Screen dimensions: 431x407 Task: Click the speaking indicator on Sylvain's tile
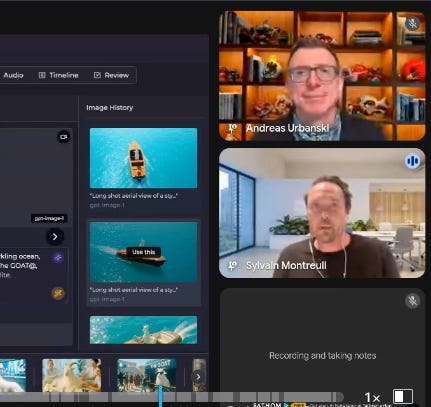tap(413, 161)
